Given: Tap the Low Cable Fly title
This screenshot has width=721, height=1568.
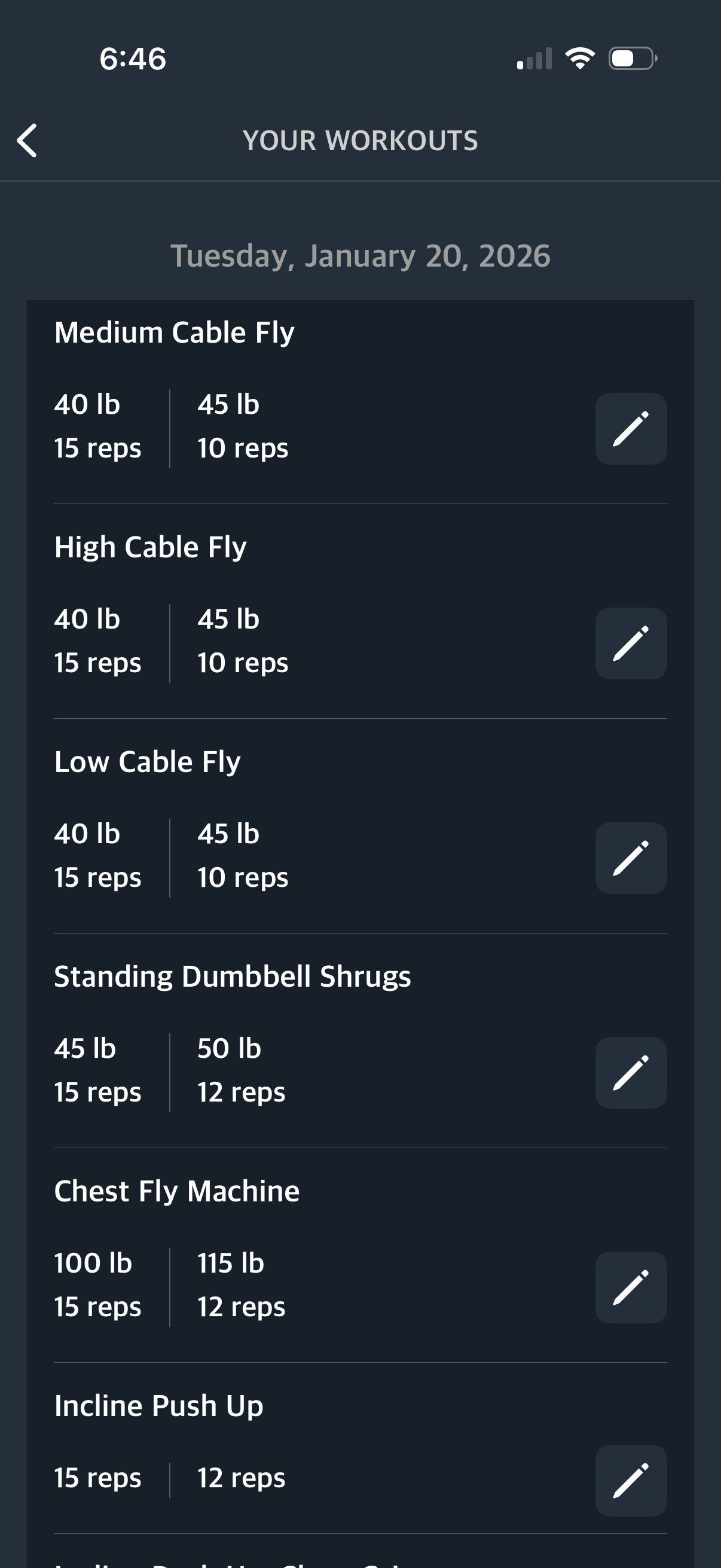Looking at the screenshot, I should coord(147,762).
